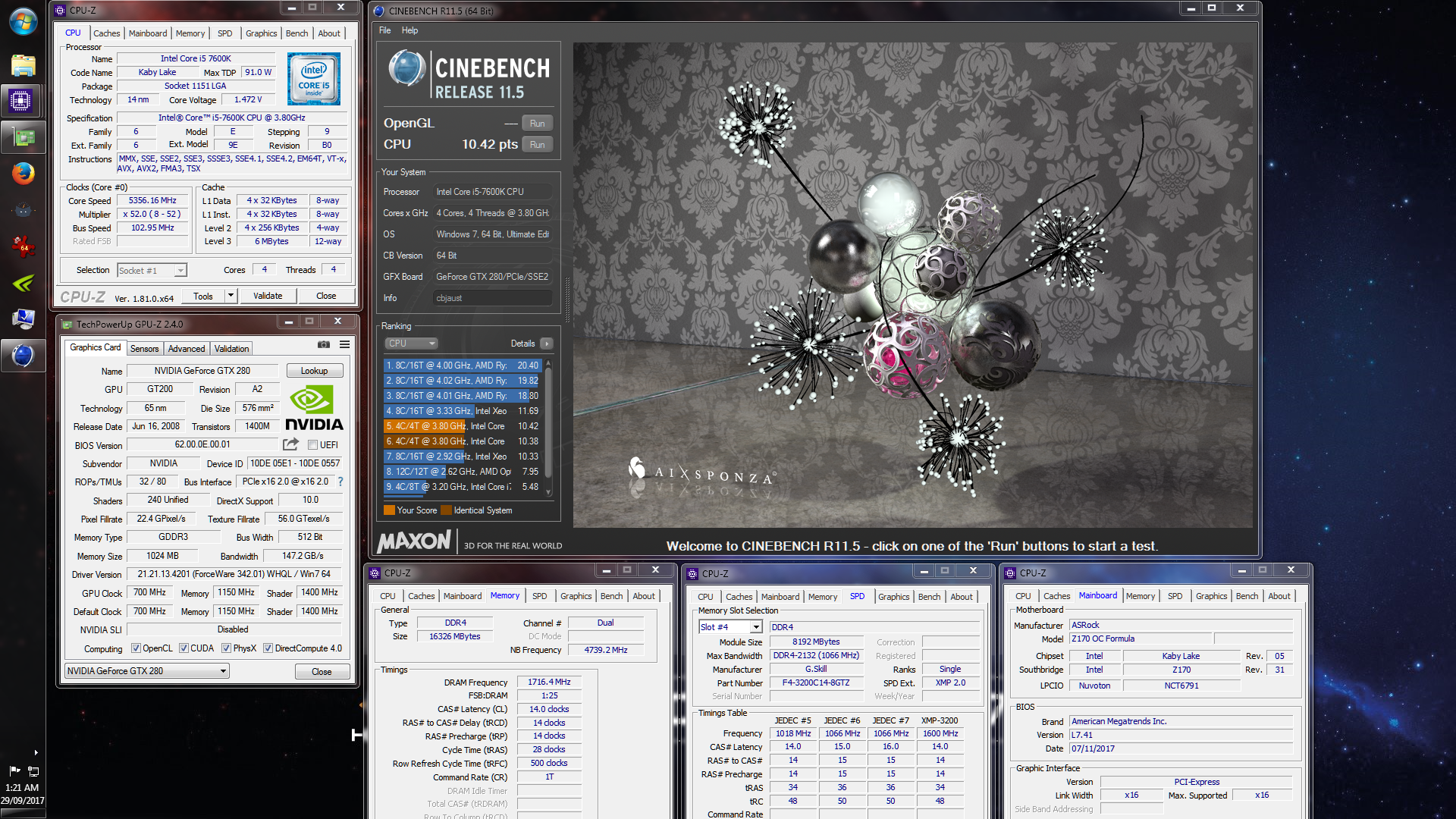Image resolution: width=1456 pixels, height=819 pixels.
Task: Click the Cinebench ranking Details arrow
Action: [547, 344]
